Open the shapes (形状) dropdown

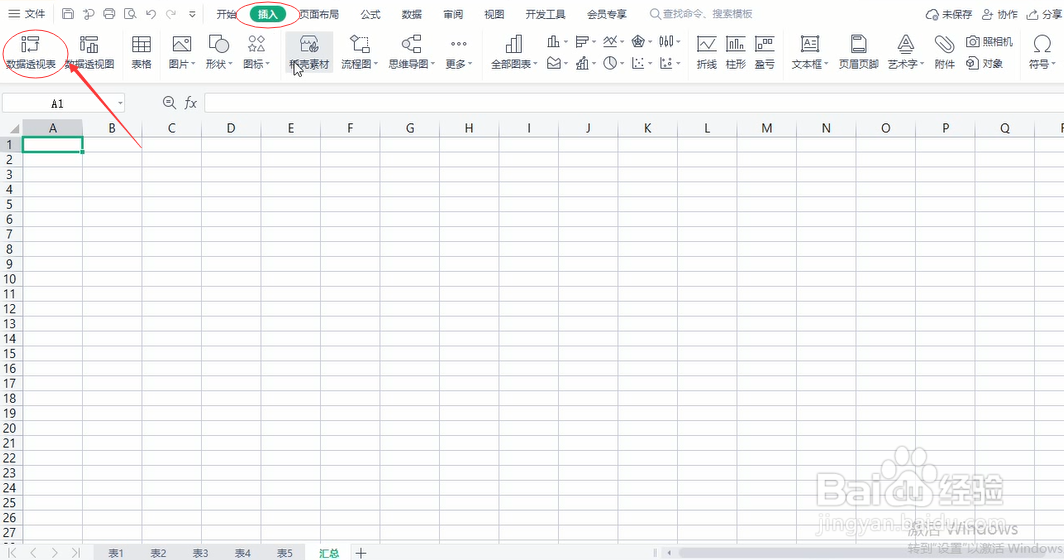tap(218, 53)
